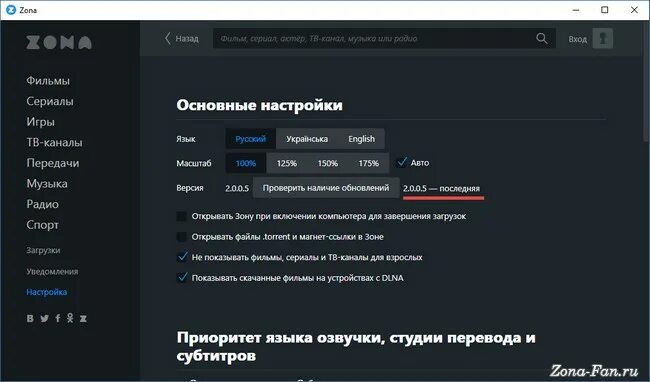Open Настройка page
This screenshot has width=650, height=382.
tap(46, 292)
